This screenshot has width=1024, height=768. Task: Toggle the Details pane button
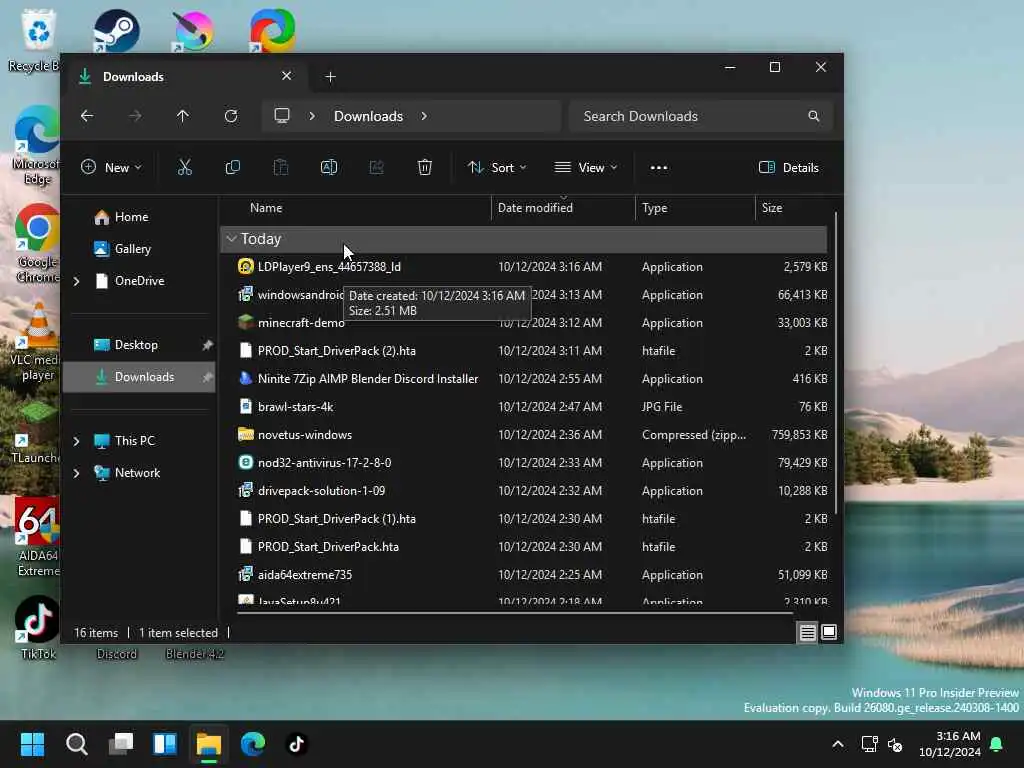(x=789, y=168)
